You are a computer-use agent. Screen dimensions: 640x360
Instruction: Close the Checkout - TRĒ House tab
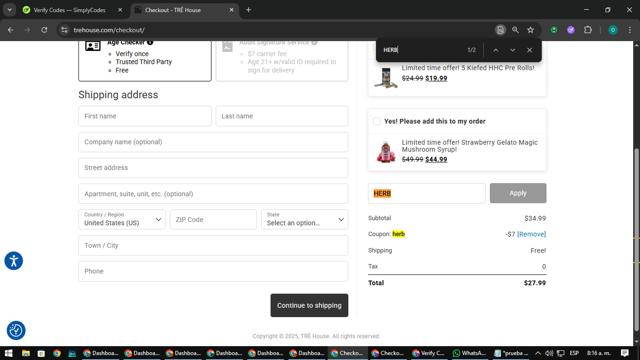point(231,10)
